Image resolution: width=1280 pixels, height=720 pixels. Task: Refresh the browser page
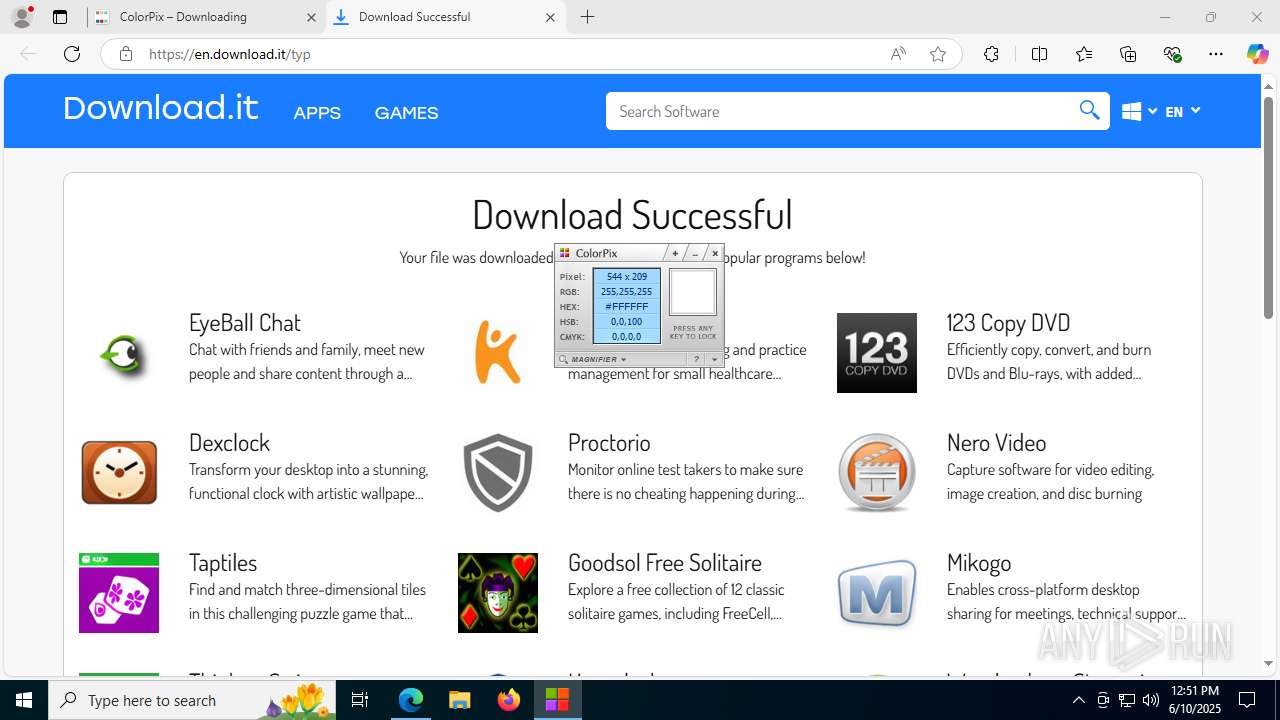pos(72,54)
